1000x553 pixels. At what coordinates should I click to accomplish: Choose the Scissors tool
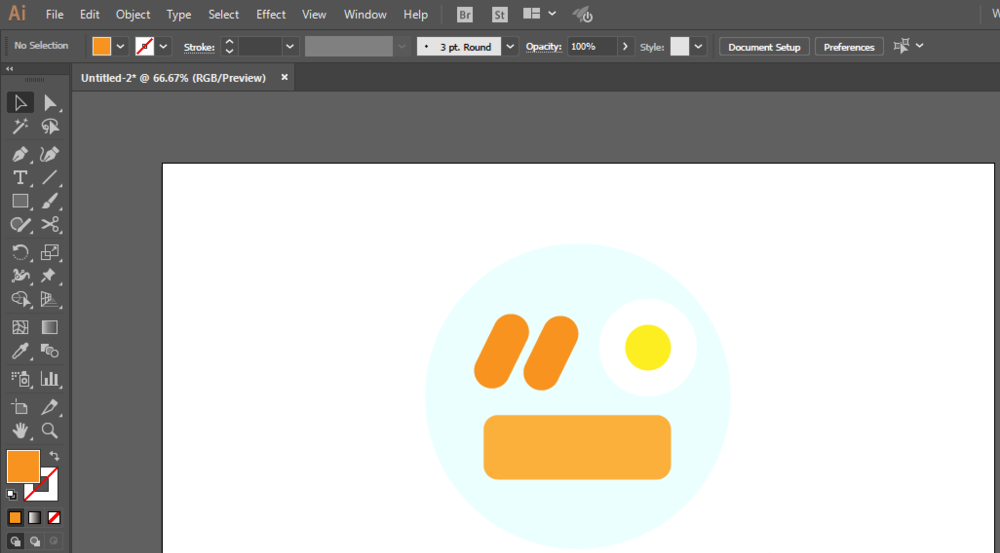pos(49,225)
